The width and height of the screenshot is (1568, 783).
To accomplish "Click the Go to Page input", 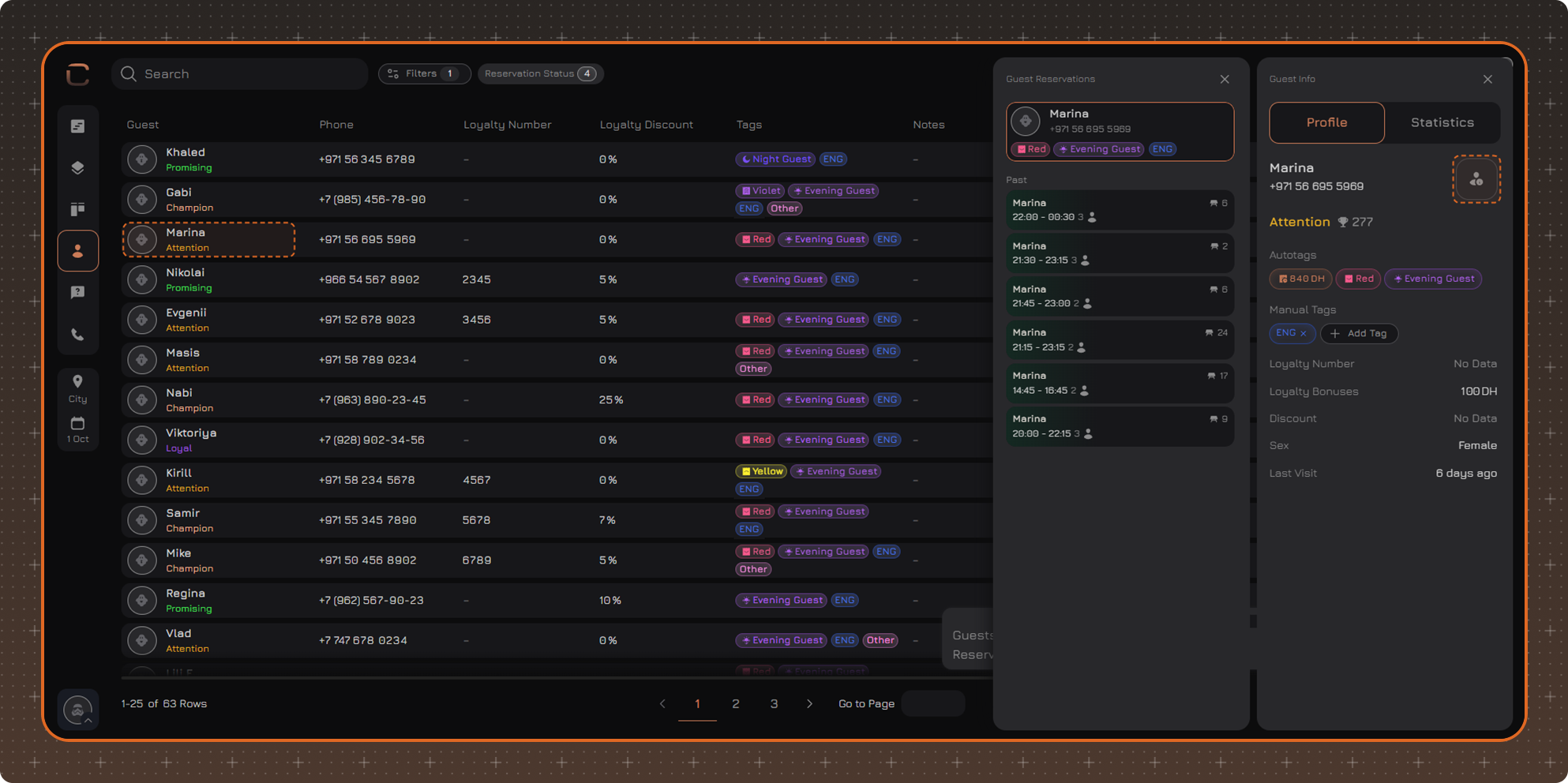I will 933,703.
